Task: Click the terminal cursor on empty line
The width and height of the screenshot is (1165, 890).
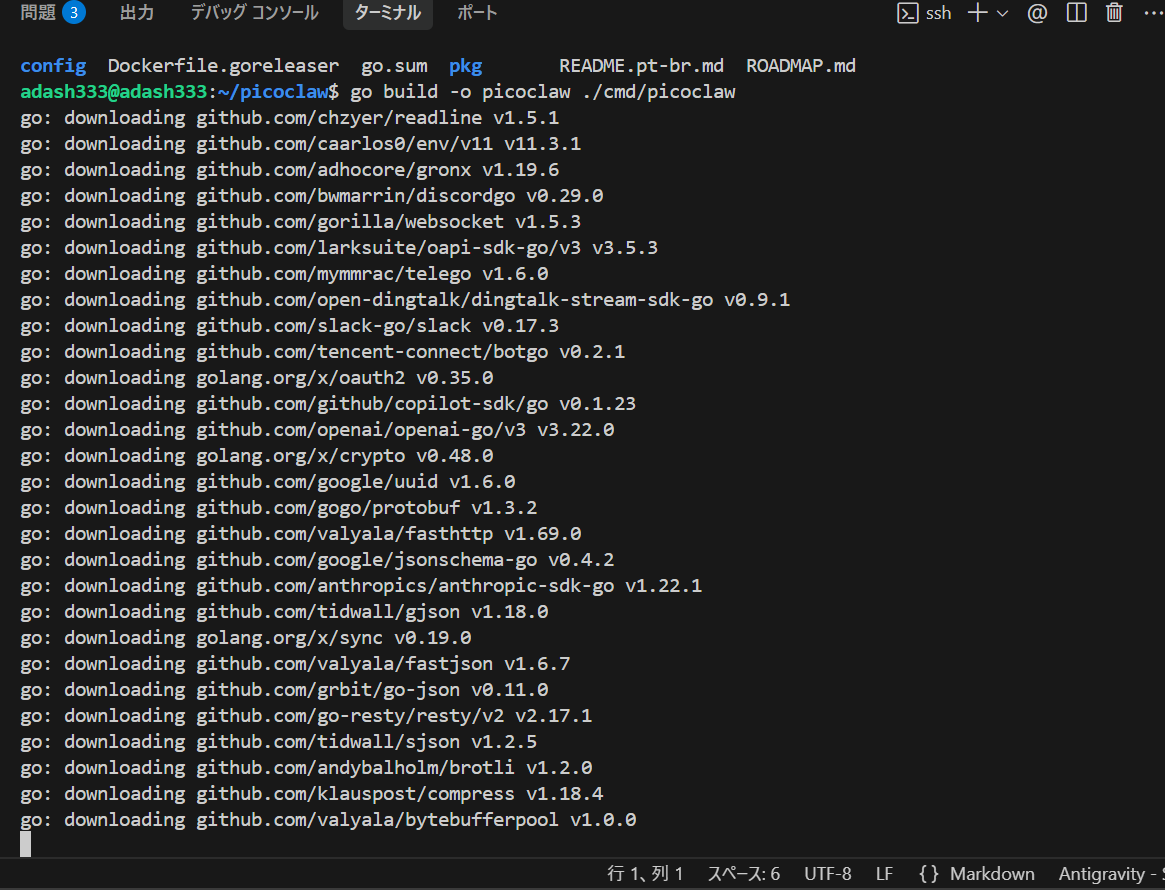Action: pyautogui.click(x=26, y=845)
